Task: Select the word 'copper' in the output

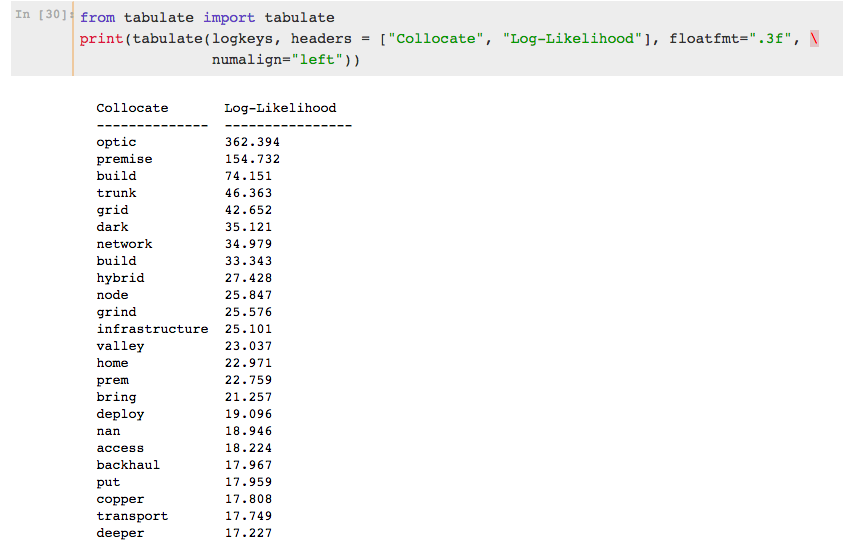Action: click(120, 500)
